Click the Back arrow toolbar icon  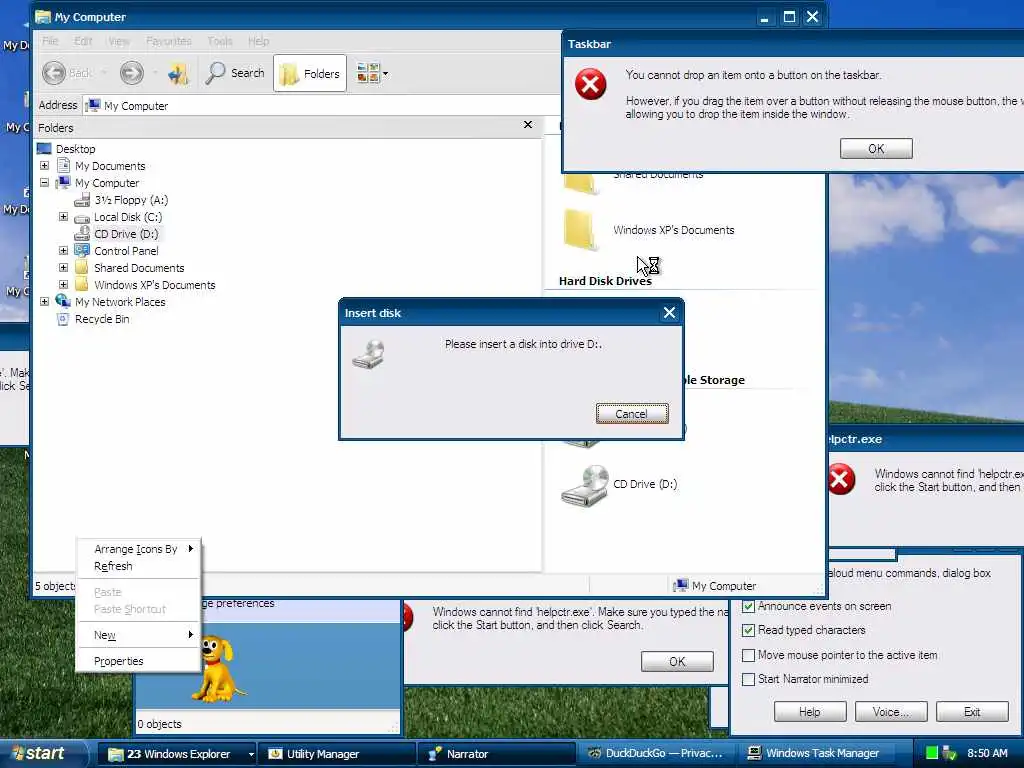point(54,73)
